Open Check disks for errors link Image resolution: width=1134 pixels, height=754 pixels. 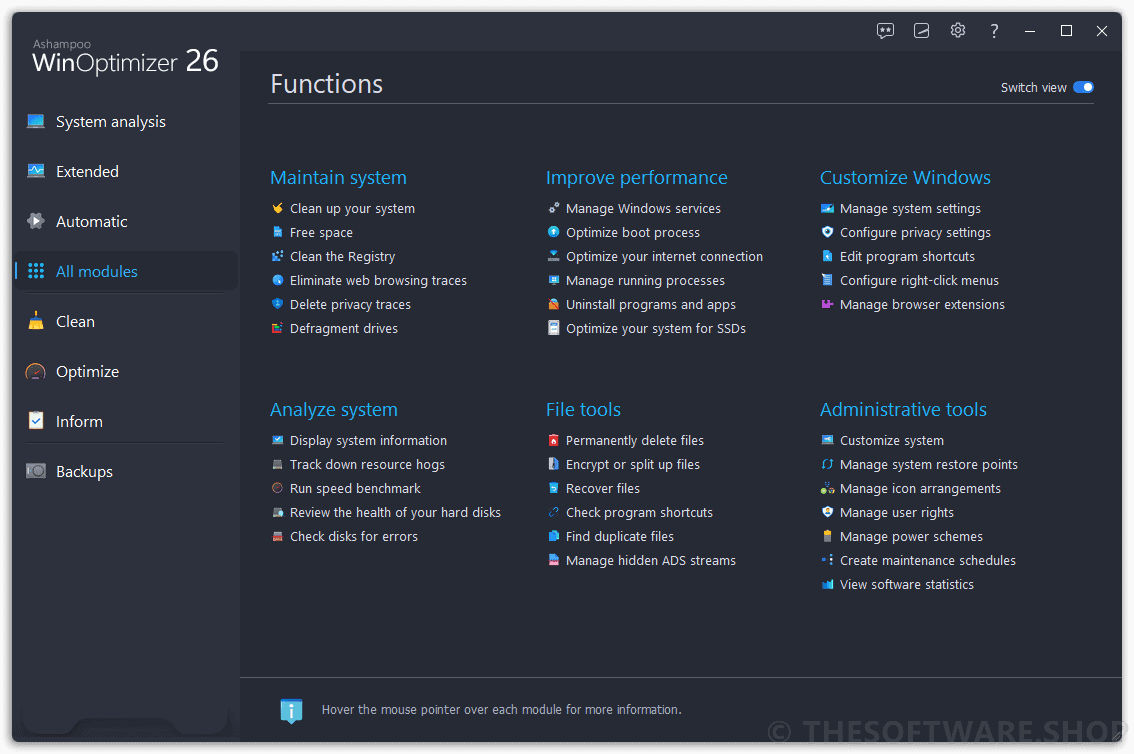354,536
